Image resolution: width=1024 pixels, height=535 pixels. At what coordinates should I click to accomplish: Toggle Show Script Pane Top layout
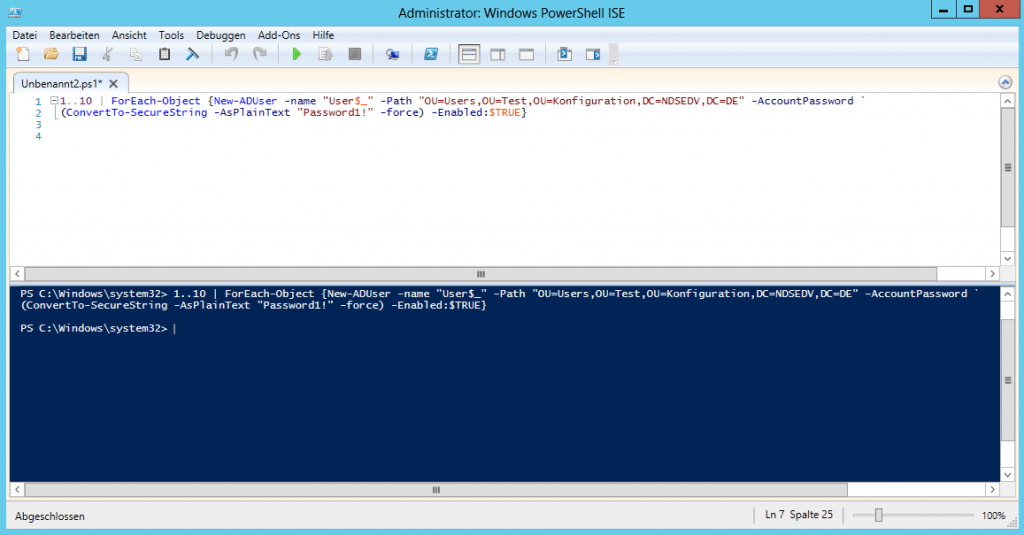click(468, 54)
